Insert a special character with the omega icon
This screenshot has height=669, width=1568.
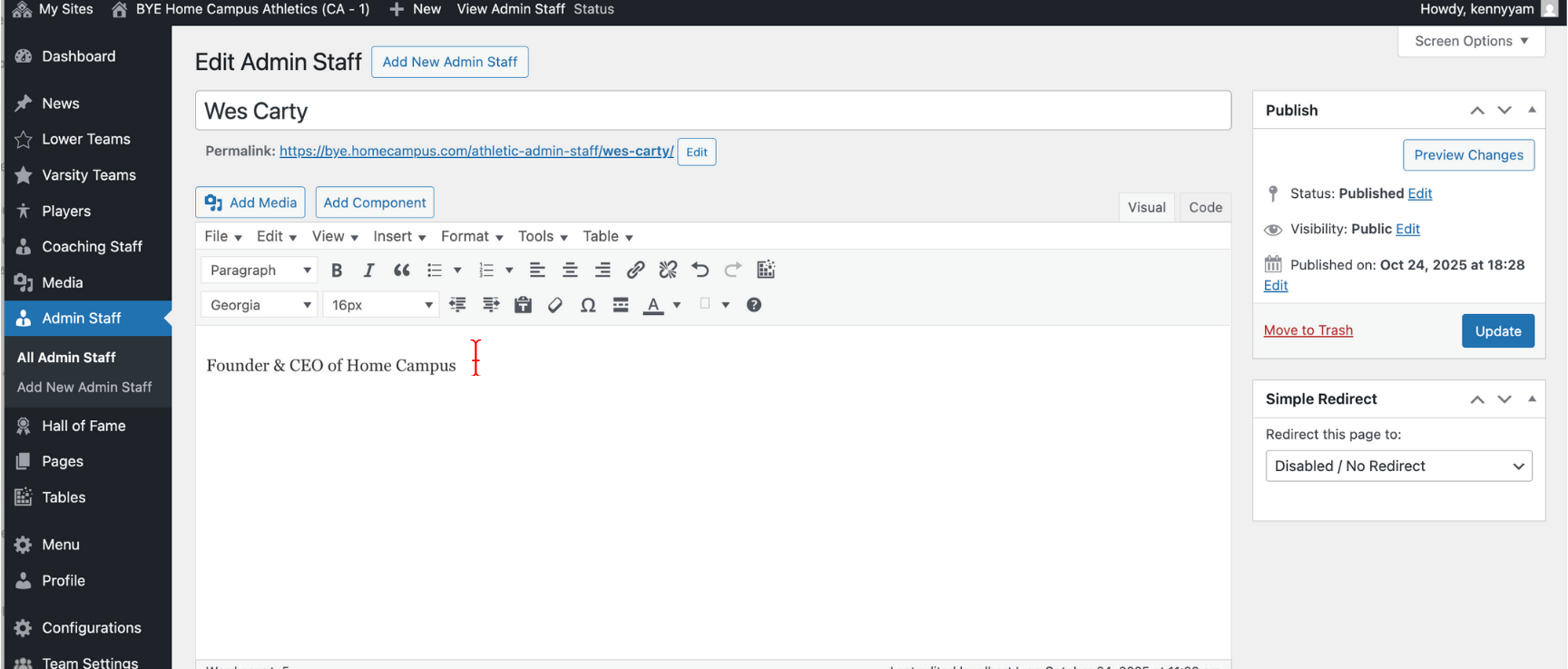588,306
